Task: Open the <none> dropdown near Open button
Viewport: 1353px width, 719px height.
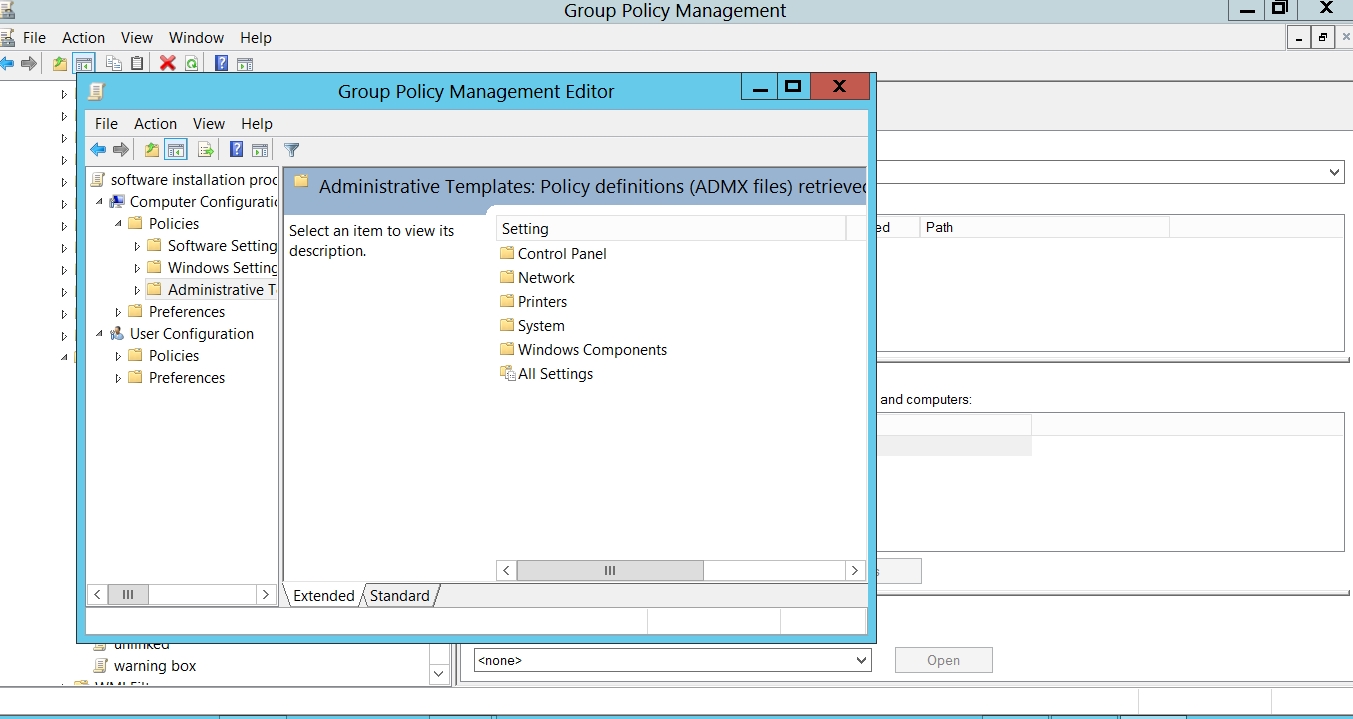Action: click(861, 660)
